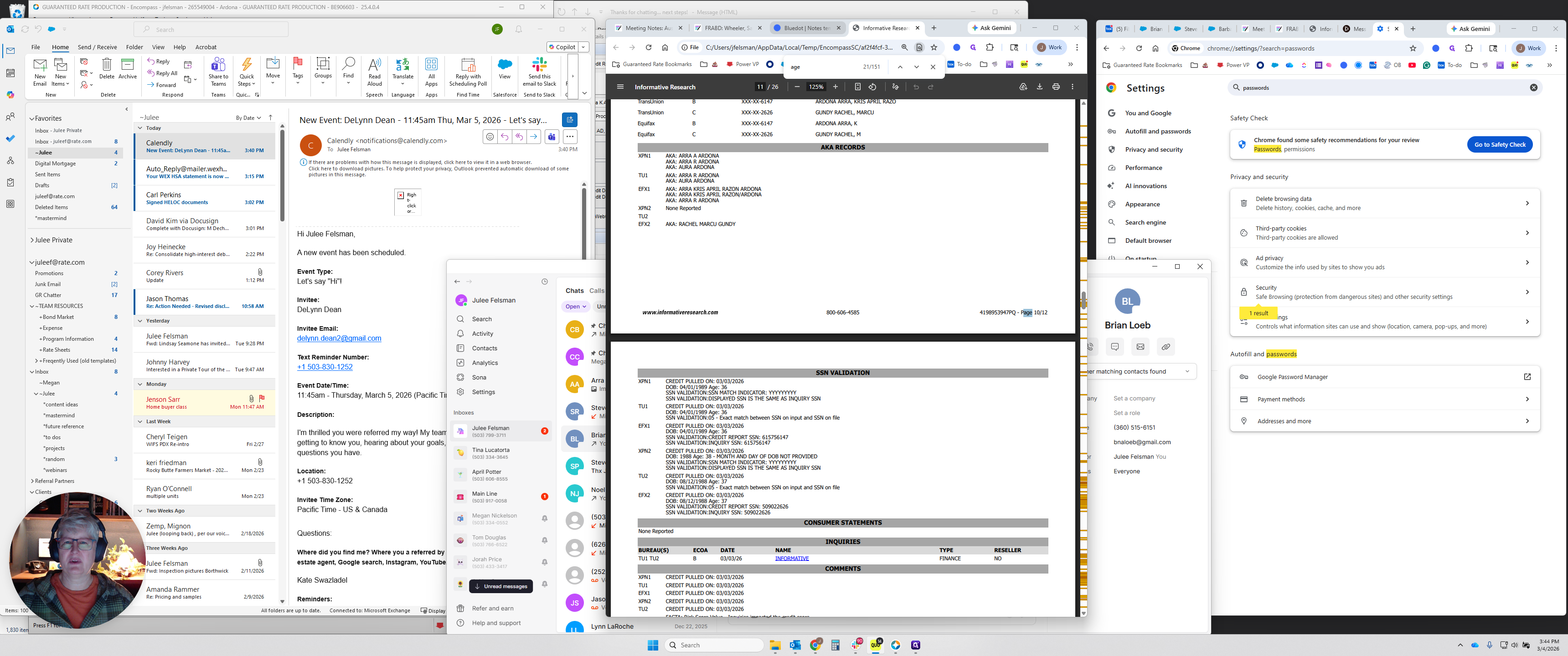Open Send / Receive ribbon tab
Screen dimensions: 1568x656
(98, 47)
